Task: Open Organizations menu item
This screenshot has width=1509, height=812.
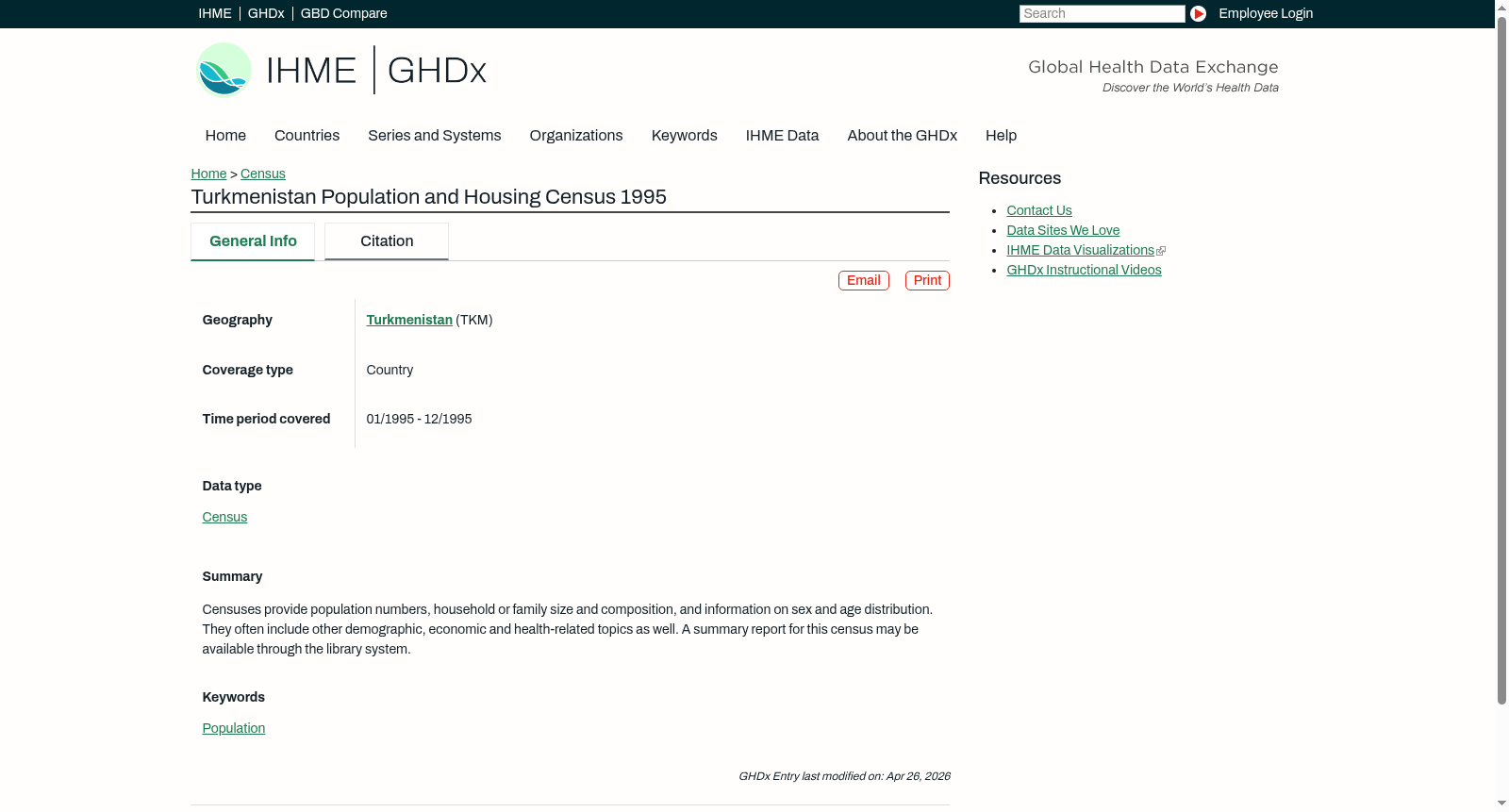Action: [x=576, y=136]
